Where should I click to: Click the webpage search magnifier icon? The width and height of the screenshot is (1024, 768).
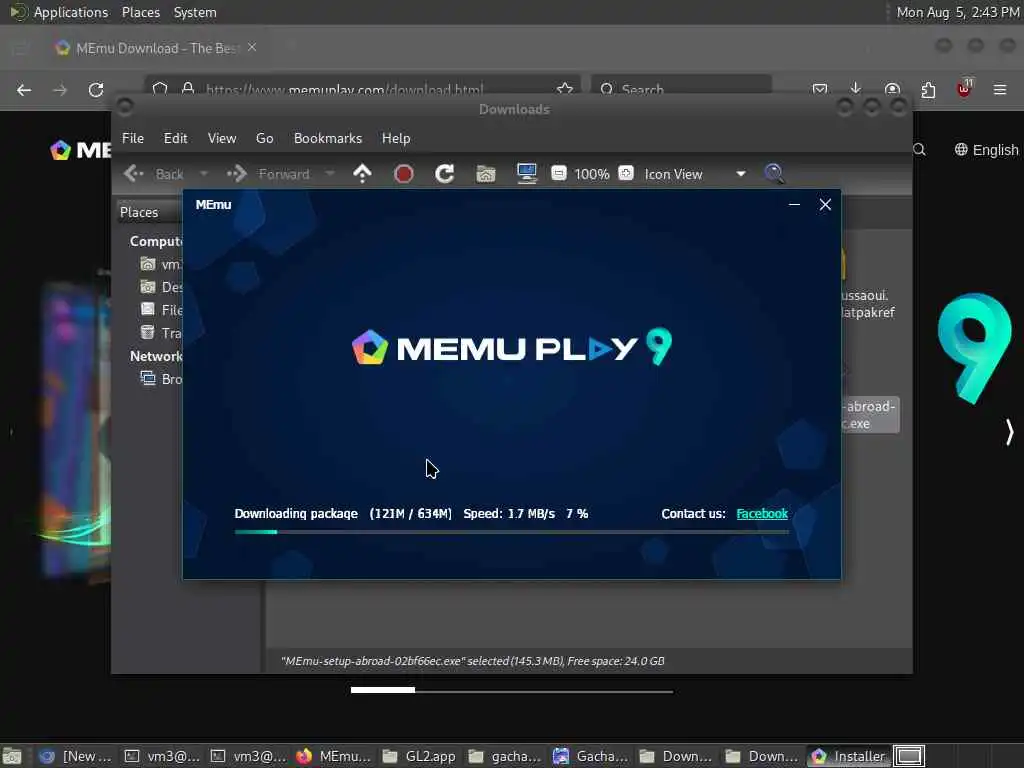920,150
